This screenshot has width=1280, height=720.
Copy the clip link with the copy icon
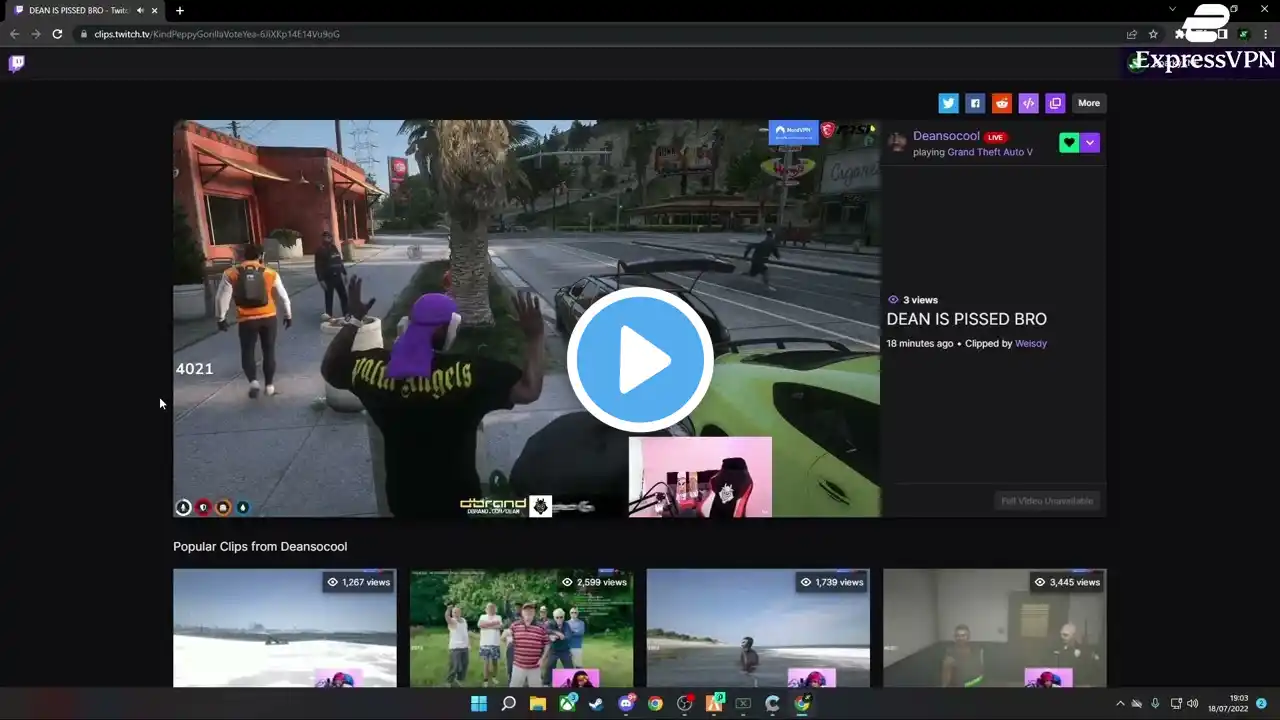[1055, 103]
